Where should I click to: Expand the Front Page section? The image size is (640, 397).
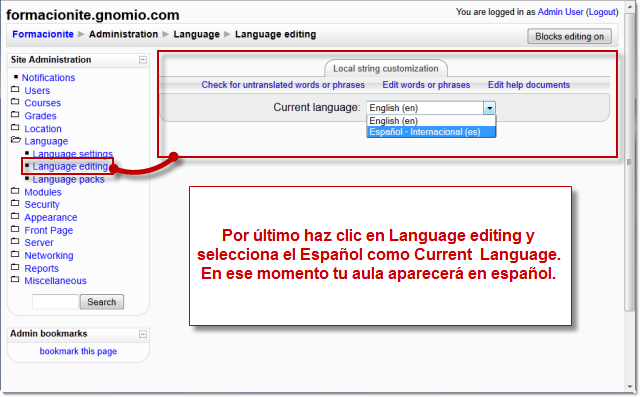pos(49,231)
